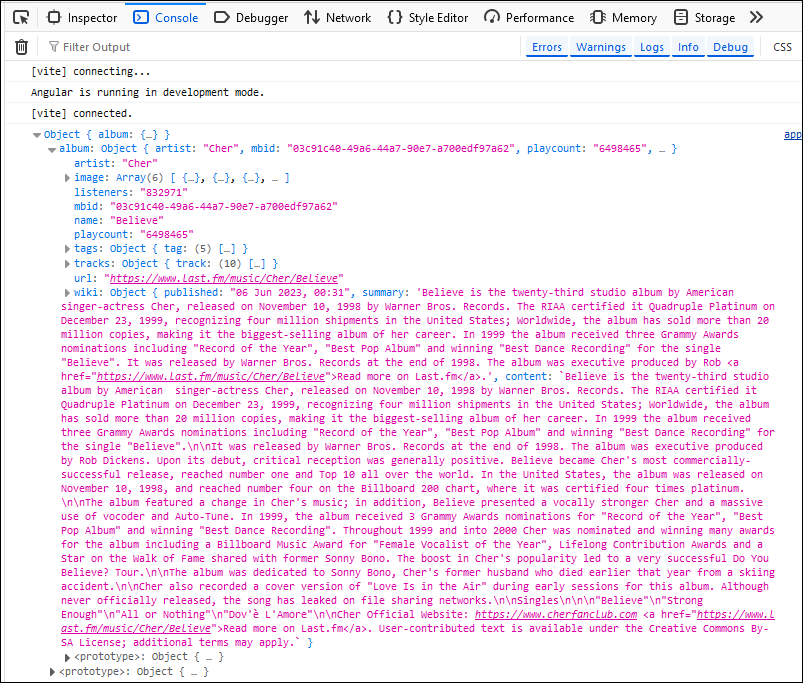Click the Debugger tab icon
Viewport: 803px width, 683px height.
(222, 17)
